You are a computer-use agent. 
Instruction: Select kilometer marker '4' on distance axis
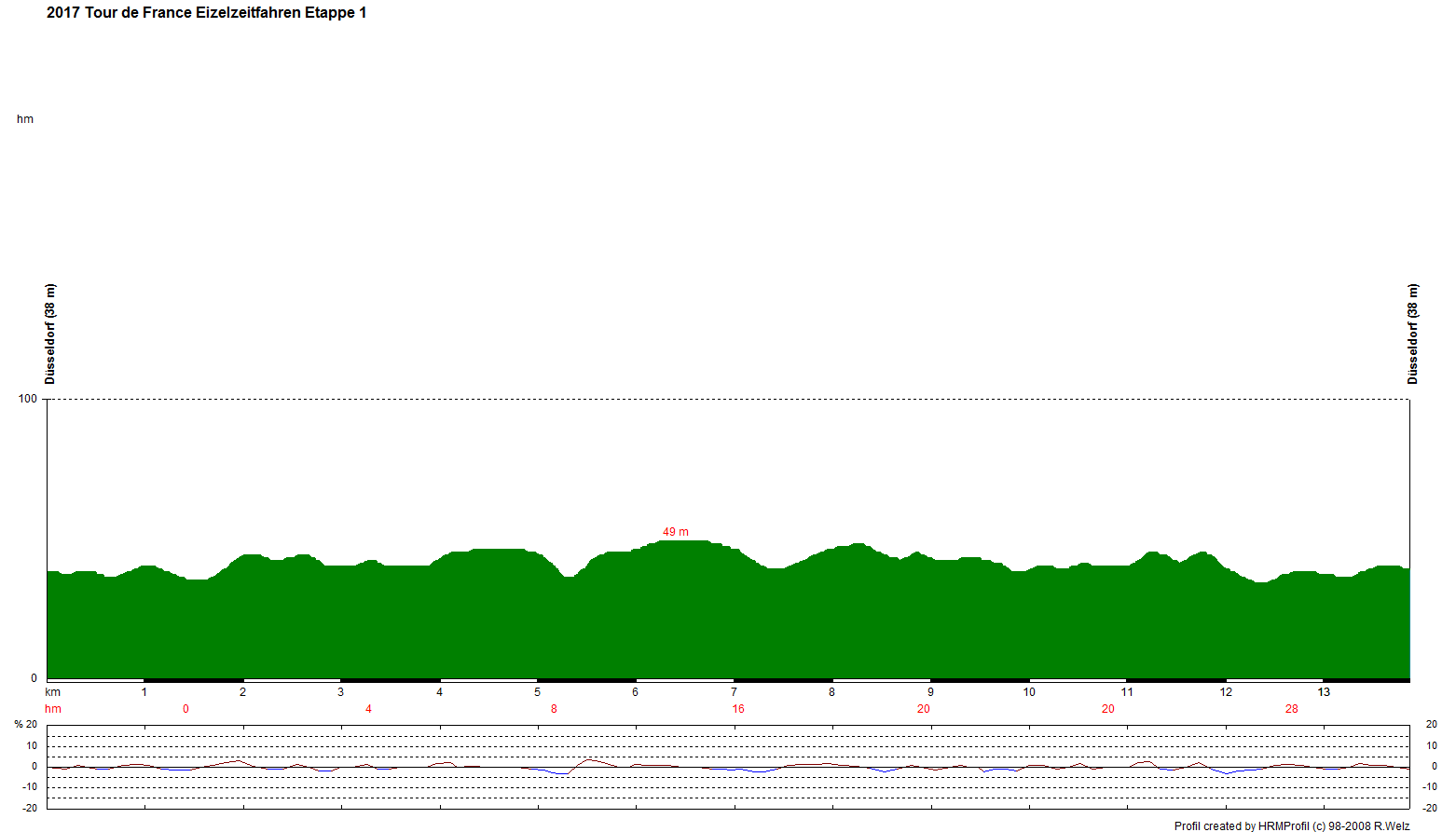click(439, 692)
